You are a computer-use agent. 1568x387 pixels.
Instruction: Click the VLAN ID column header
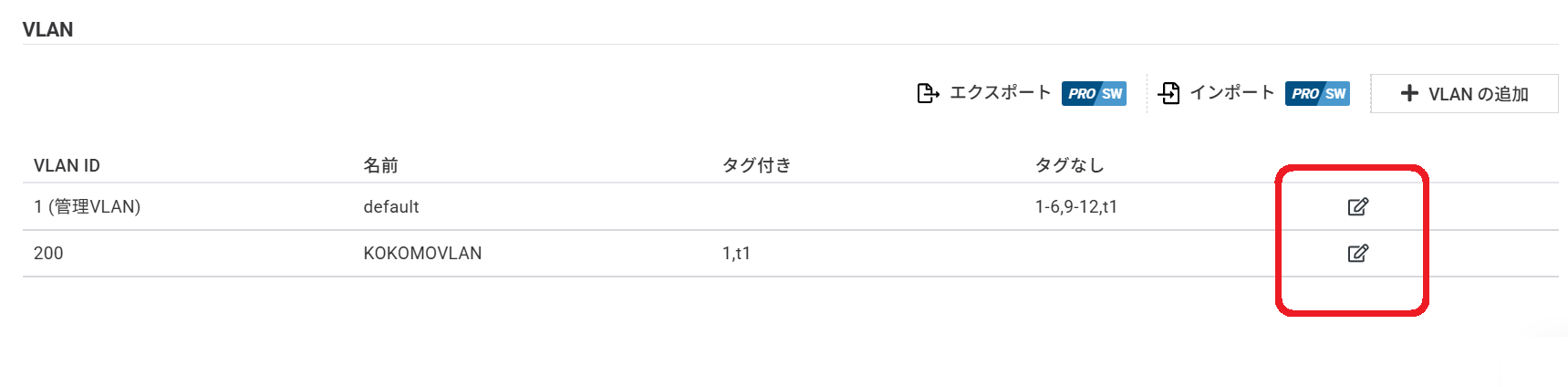click(x=67, y=165)
